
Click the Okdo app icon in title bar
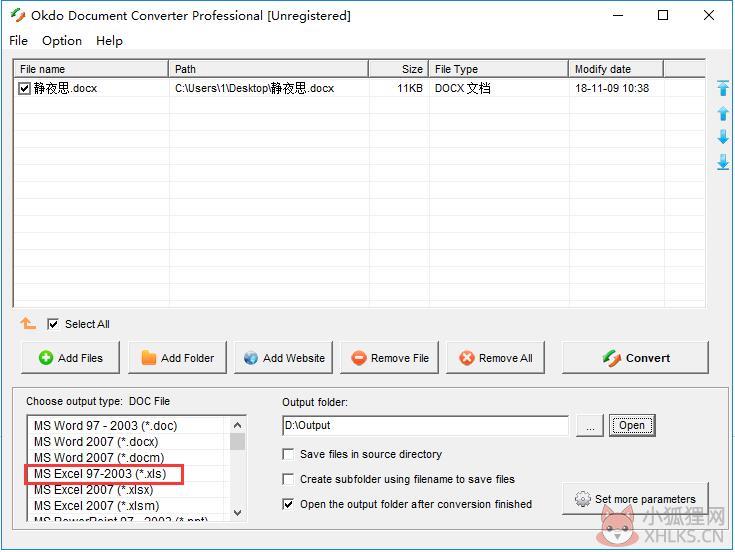click(x=18, y=15)
